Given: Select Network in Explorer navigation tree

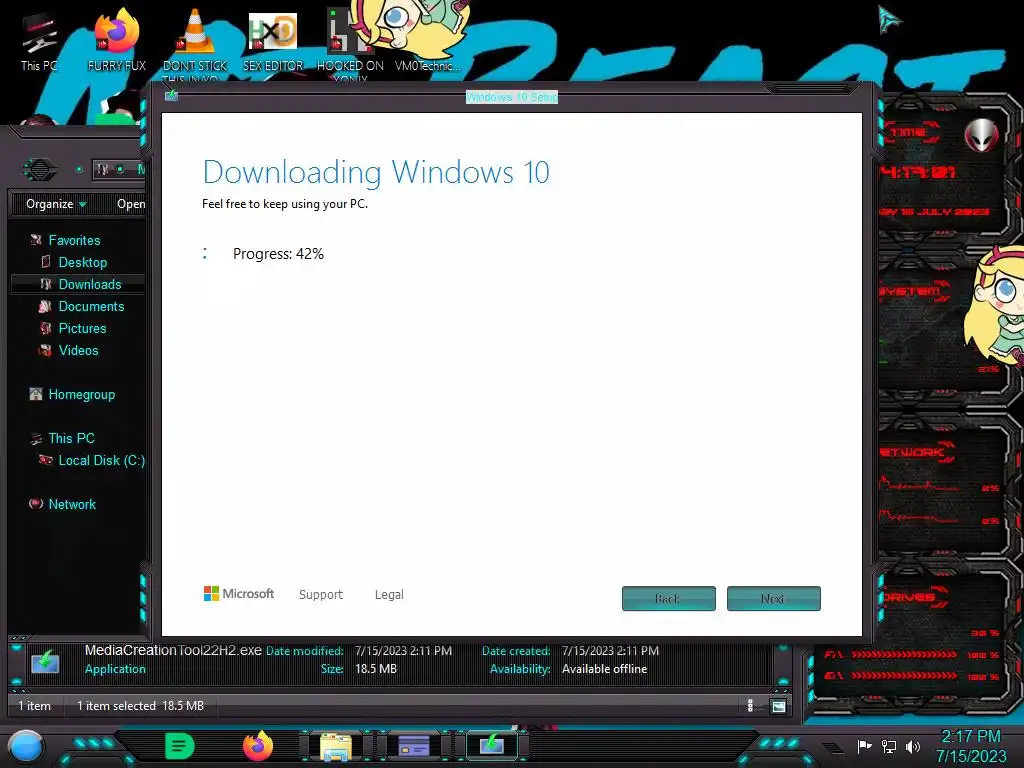Looking at the screenshot, I should pyautogui.click(x=72, y=504).
